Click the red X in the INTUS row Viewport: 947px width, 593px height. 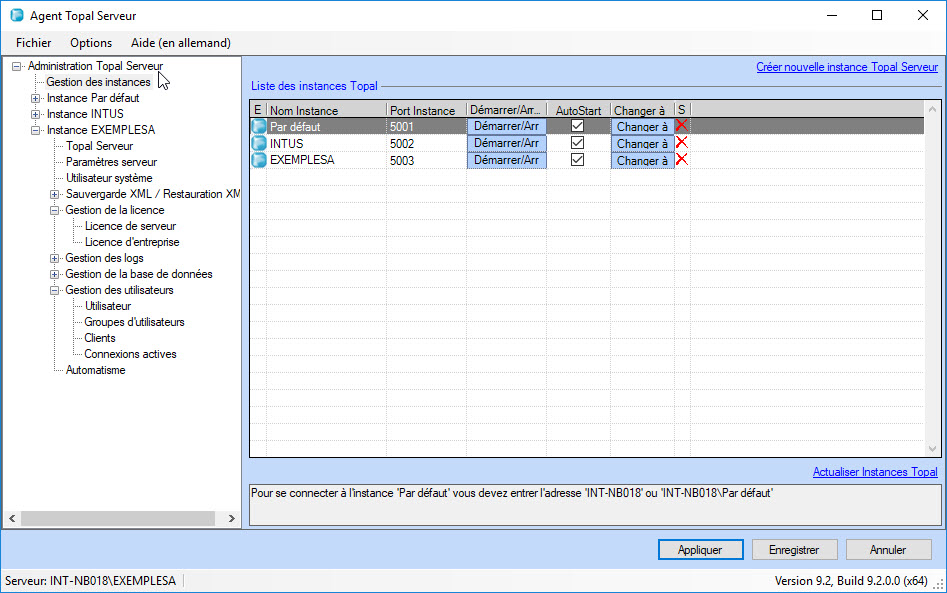click(x=682, y=143)
